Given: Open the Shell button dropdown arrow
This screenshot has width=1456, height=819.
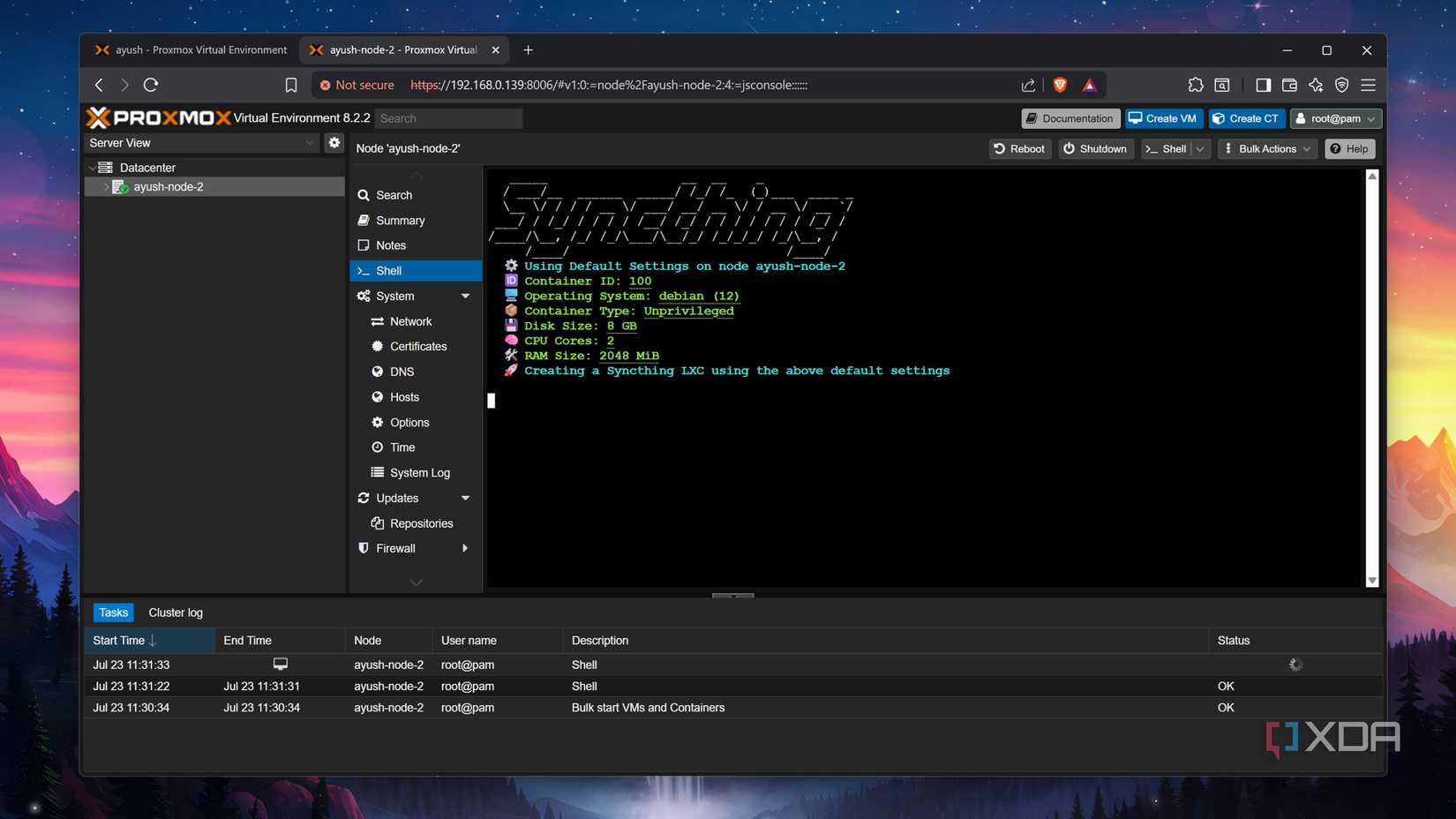Looking at the screenshot, I should click(1200, 149).
